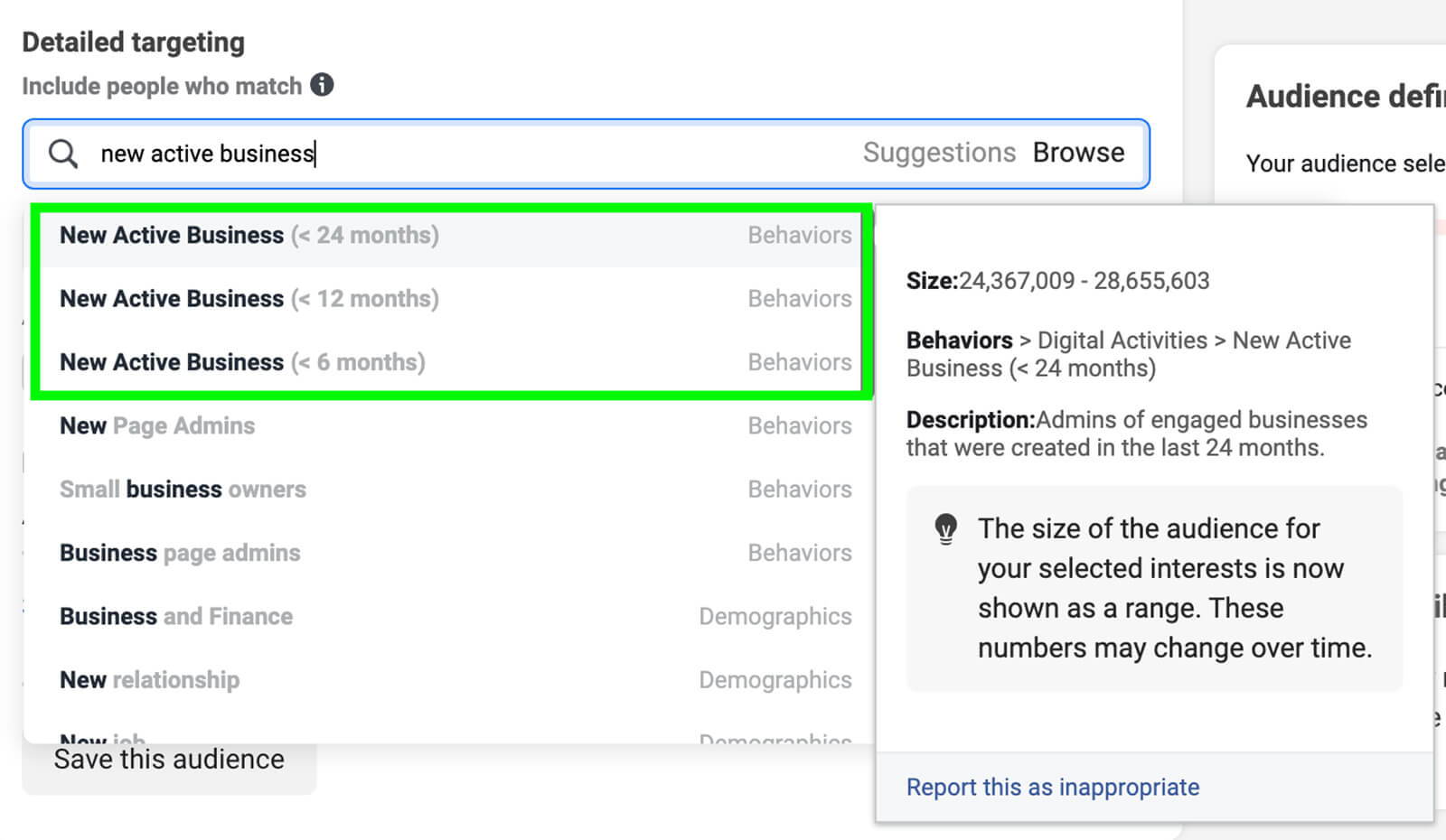
Task: Click the lightbulb tip icon
Action: (x=945, y=528)
